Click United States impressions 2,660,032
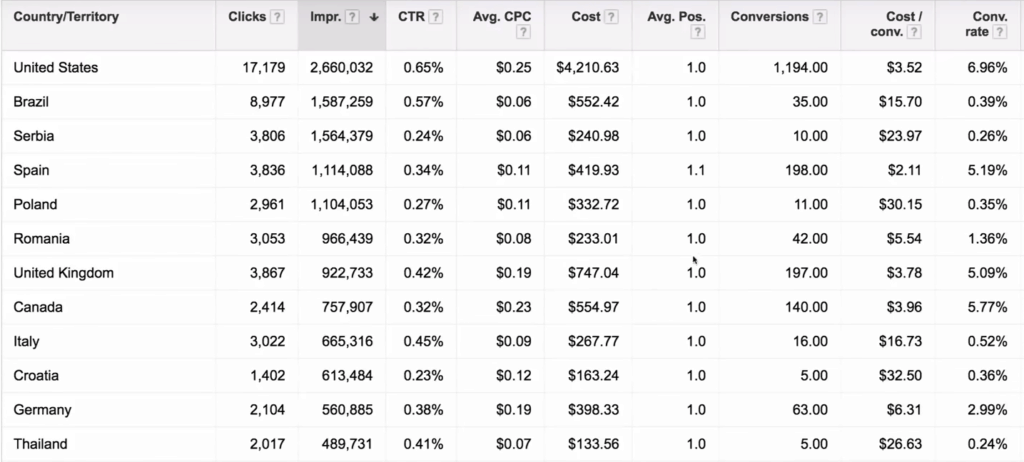 pos(342,67)
